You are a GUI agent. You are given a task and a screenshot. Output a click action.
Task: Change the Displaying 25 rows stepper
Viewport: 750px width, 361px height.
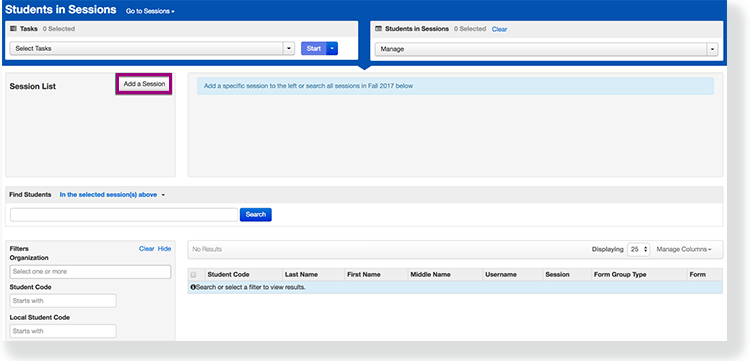639,249
